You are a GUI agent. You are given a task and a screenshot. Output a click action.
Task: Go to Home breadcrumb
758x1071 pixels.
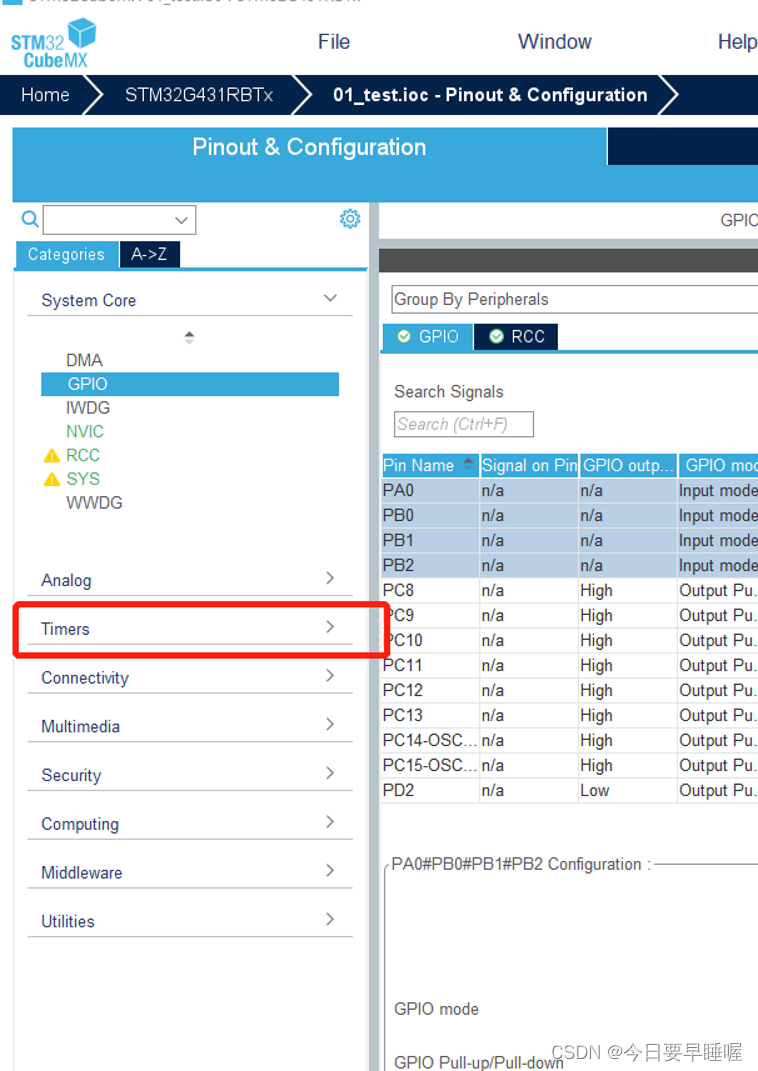(x=45, y=95)
